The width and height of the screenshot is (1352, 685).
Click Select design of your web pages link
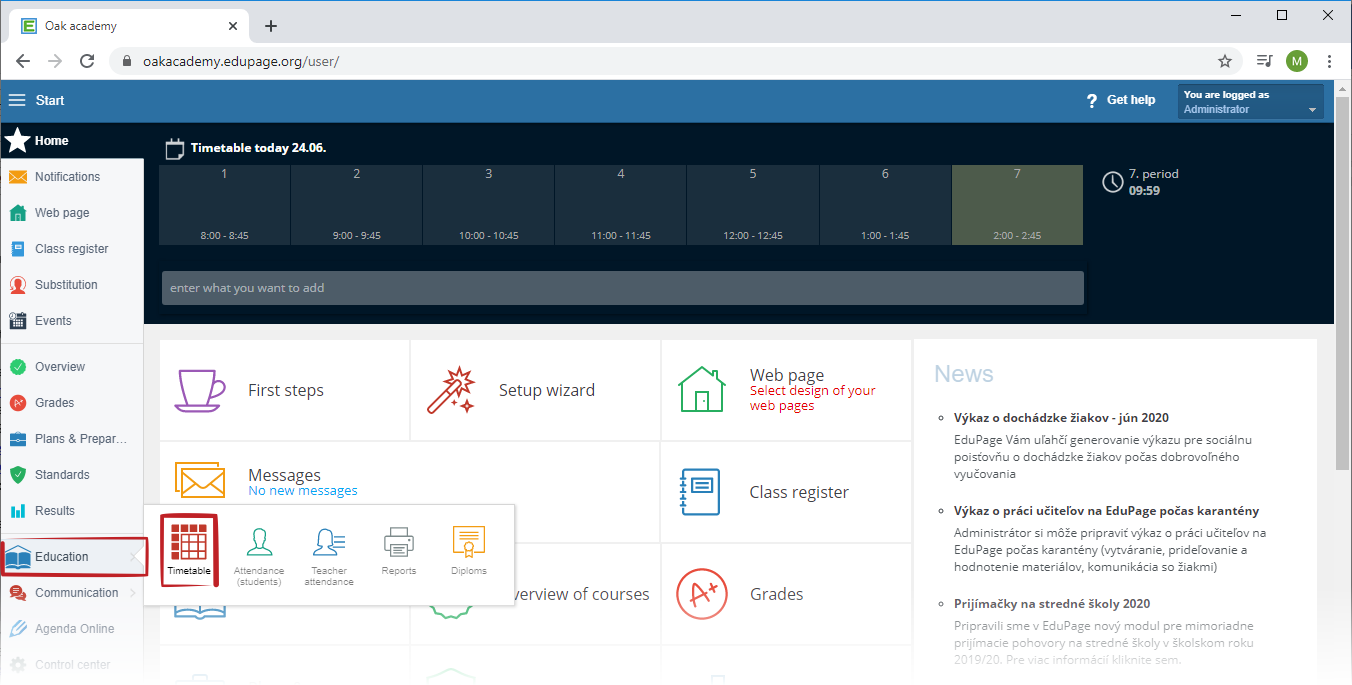click(813, 398)
